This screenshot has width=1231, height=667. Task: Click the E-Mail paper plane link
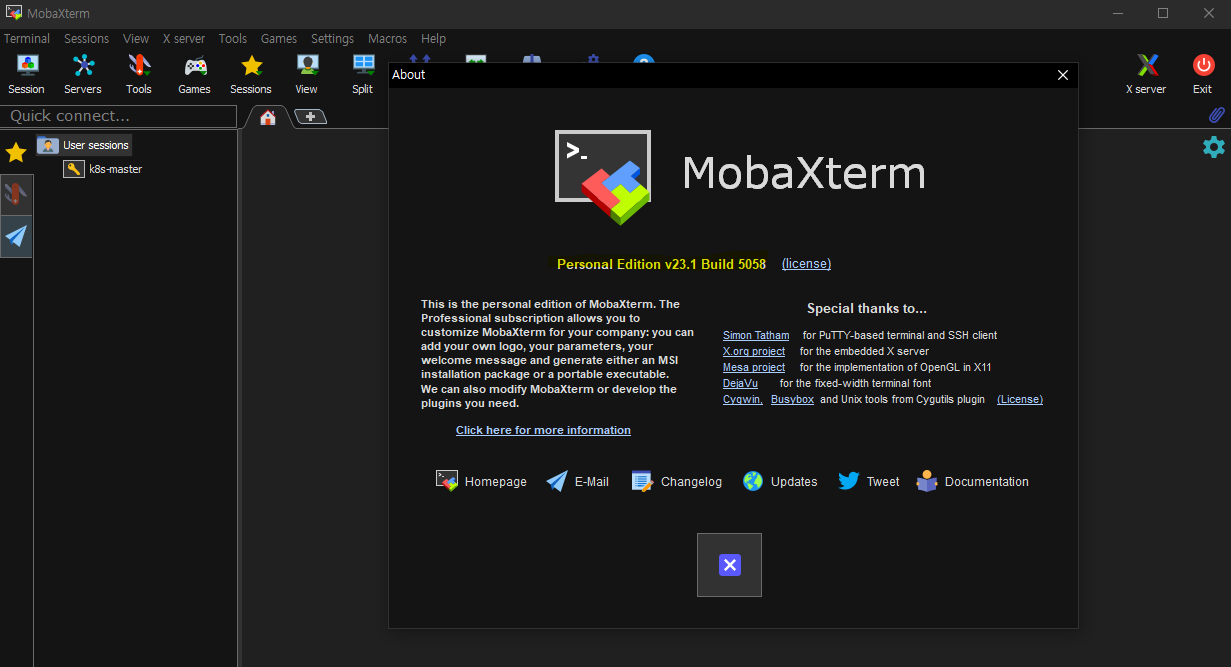pyautogui.click(x=577, y=481)
